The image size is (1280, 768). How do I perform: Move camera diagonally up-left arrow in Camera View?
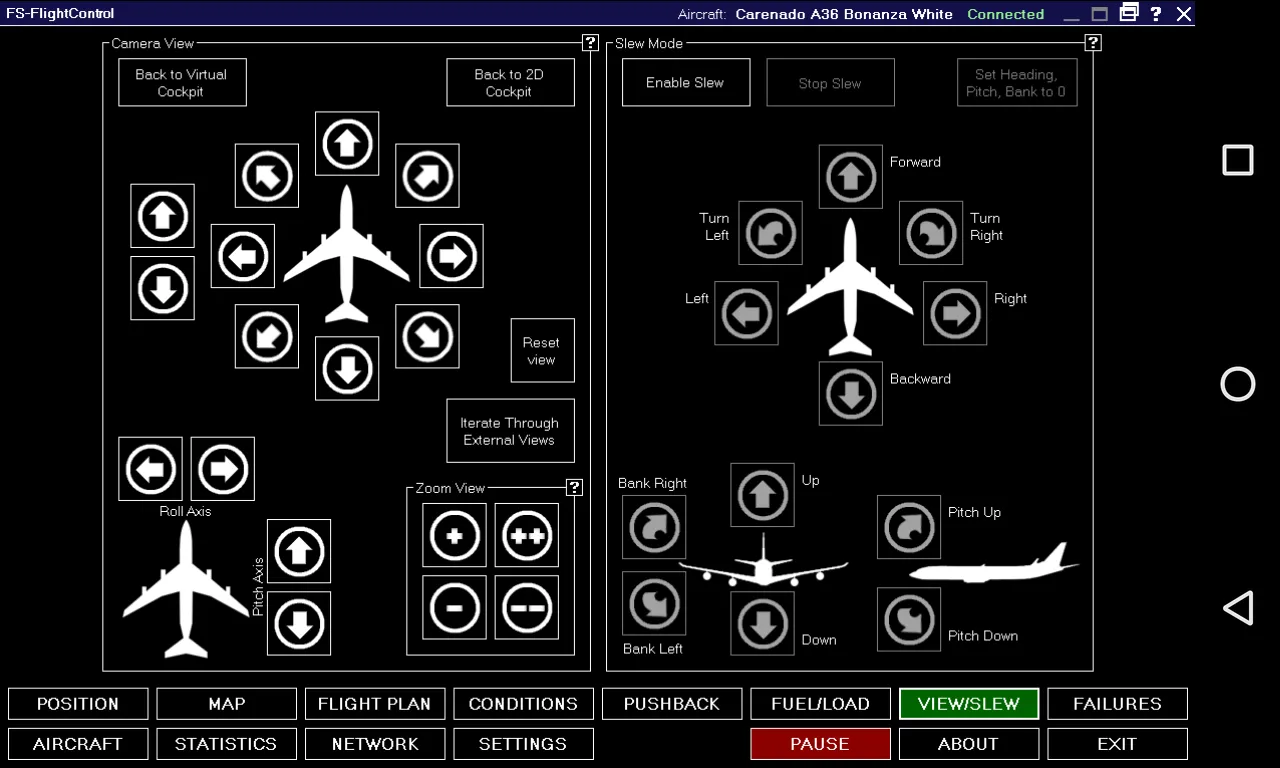[x=267, y=176]
